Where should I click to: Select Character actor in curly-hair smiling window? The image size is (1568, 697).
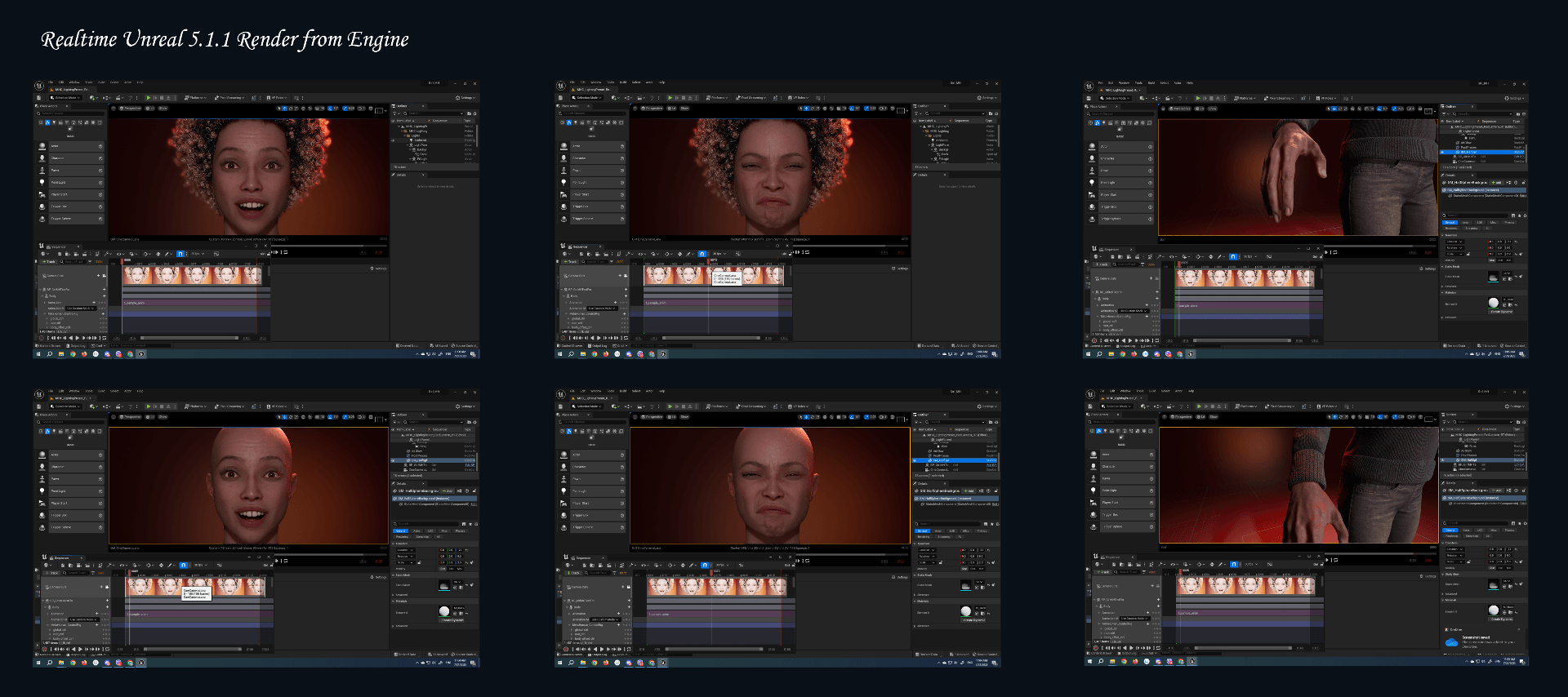tap(70, 158)
